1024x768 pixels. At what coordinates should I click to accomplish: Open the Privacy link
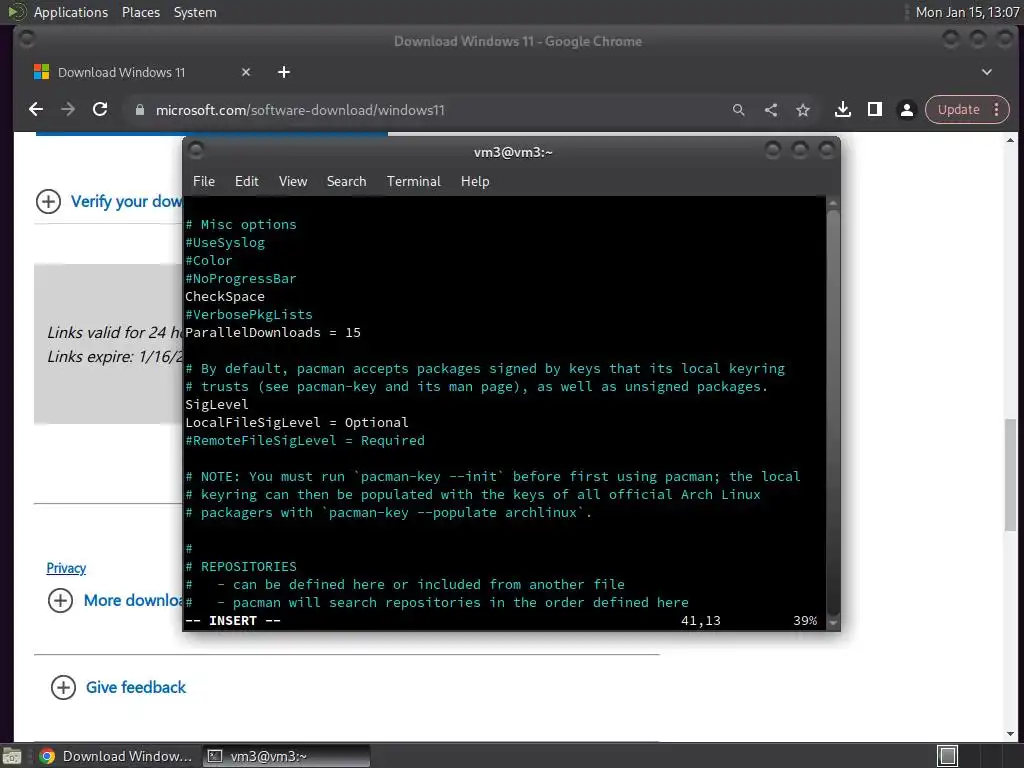coord(66,568)
